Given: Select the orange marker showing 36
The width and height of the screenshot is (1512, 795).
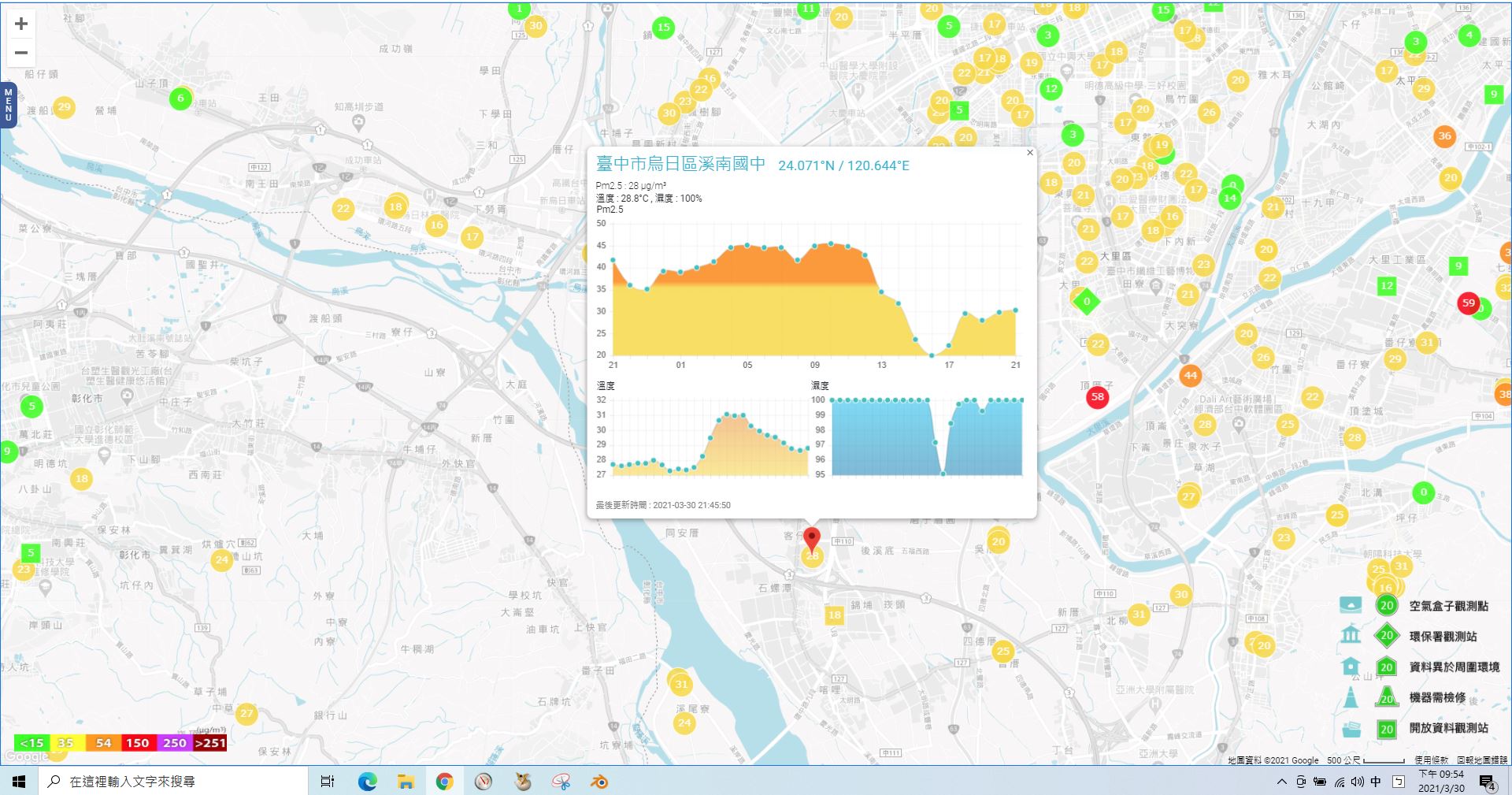Looking at the screenshot, I should [1444, 136].
